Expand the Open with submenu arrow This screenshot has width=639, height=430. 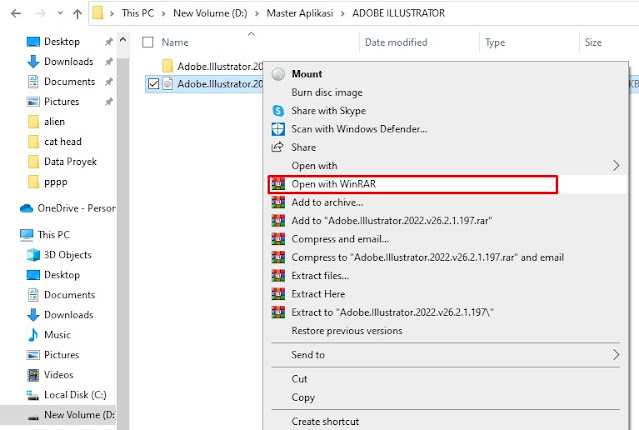616,165
